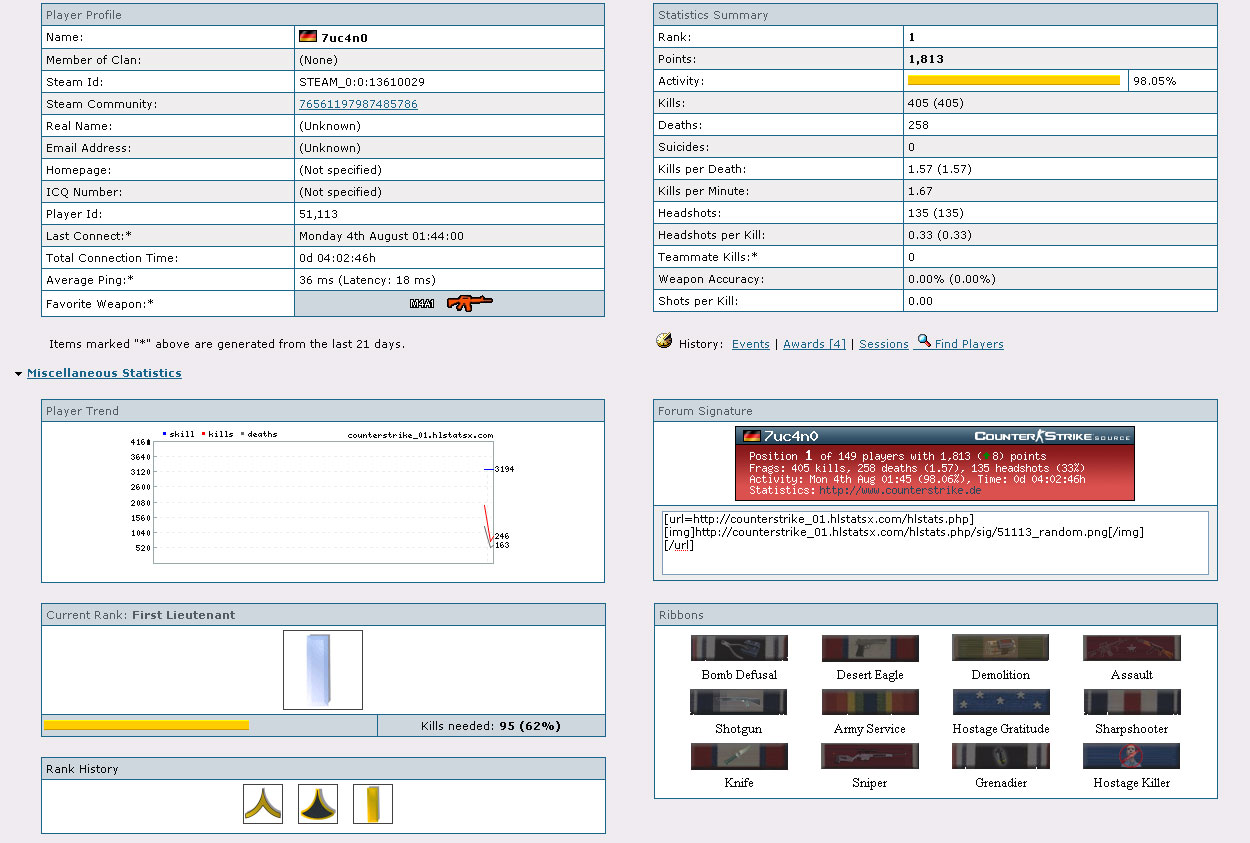Open the Miscellaneous Statistics link
Screen dimensions: 1250x843
tap(104, 373)
